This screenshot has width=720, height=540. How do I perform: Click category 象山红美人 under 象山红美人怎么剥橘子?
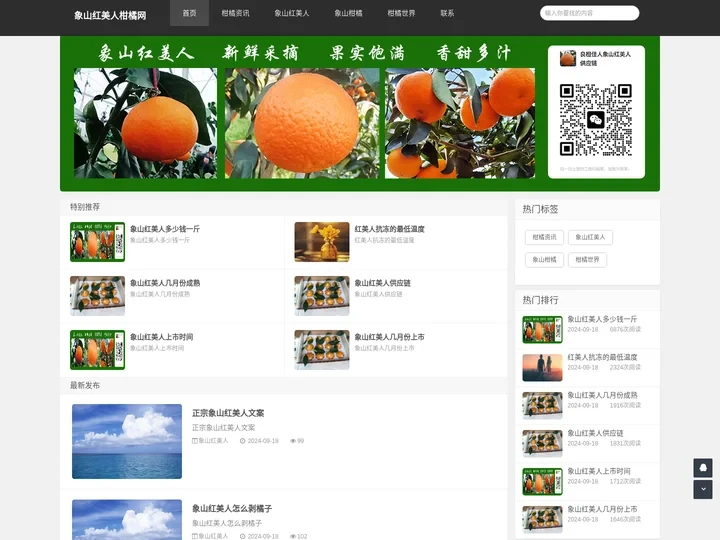click(x=213, y=536)
